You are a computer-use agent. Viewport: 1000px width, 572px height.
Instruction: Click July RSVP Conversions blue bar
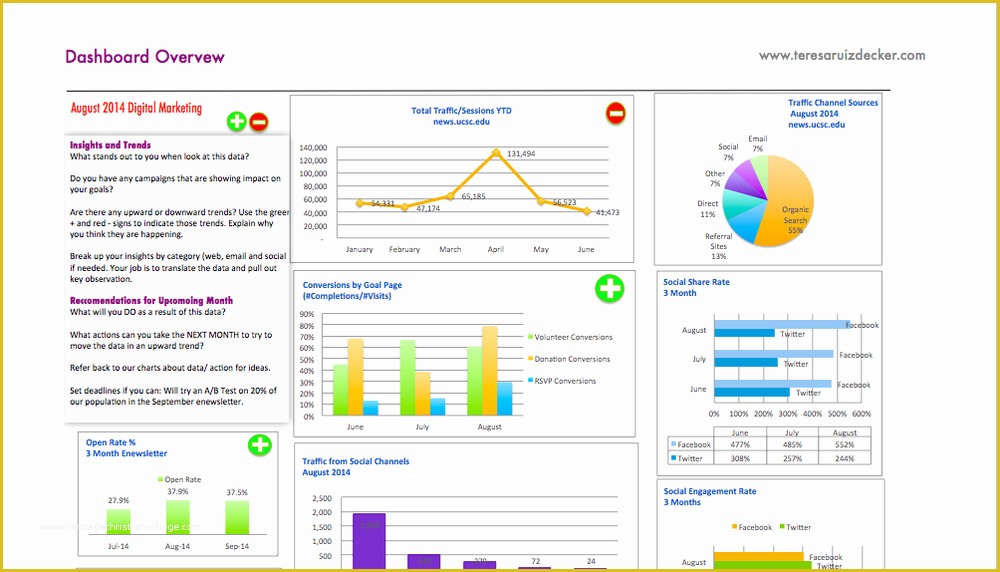click(438, 407)
